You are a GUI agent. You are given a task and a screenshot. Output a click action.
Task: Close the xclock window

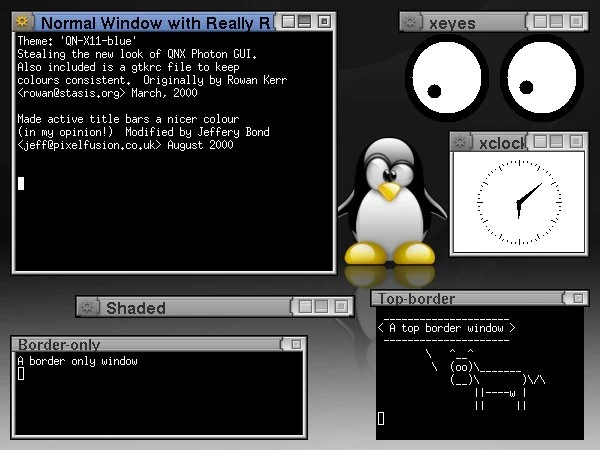point(576,142)
